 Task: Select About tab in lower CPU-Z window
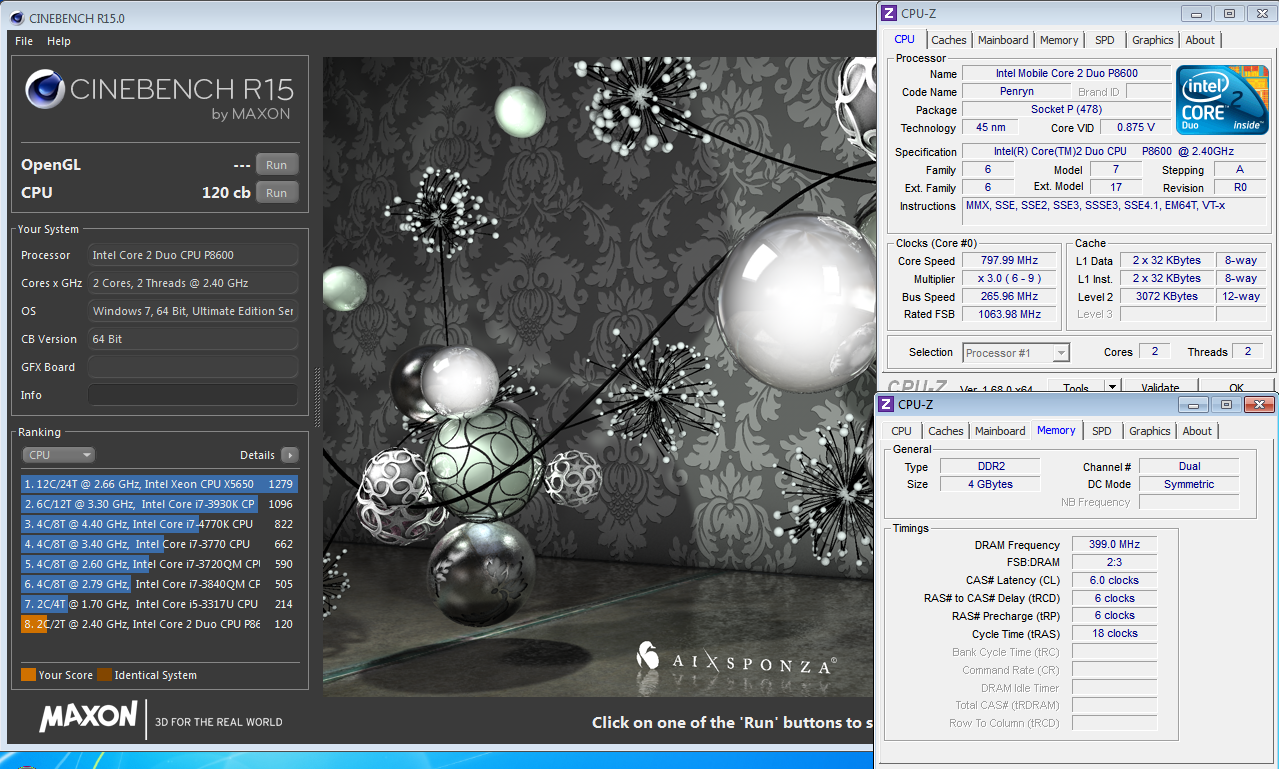(x=1197, y=431)
